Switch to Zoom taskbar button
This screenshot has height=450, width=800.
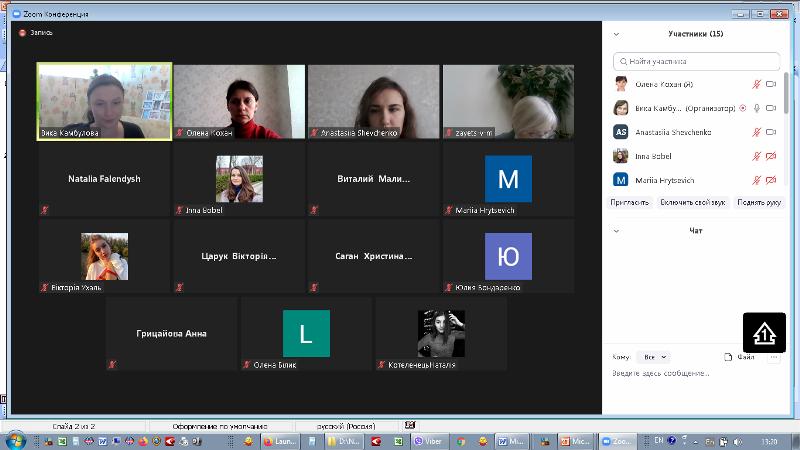[x=617, y=441]
